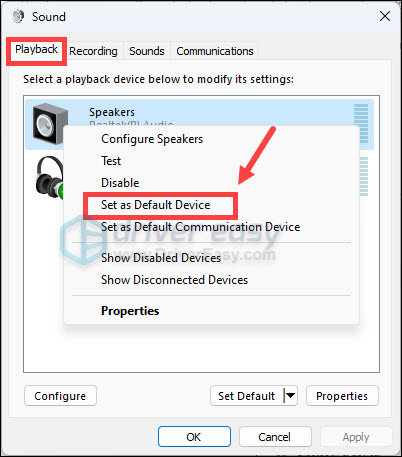Image resolution: width=402 pixels, height=457 pixels.
Task: Click the Sound dialog title icon
Action: (x=18, y=16)
